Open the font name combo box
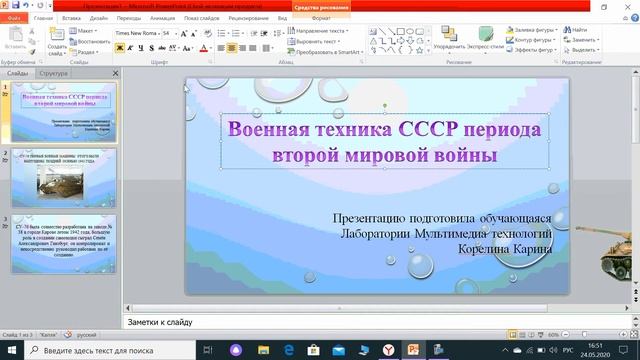Screen dimensions: 640x360 pyautogui.click(x=138, y=33)
